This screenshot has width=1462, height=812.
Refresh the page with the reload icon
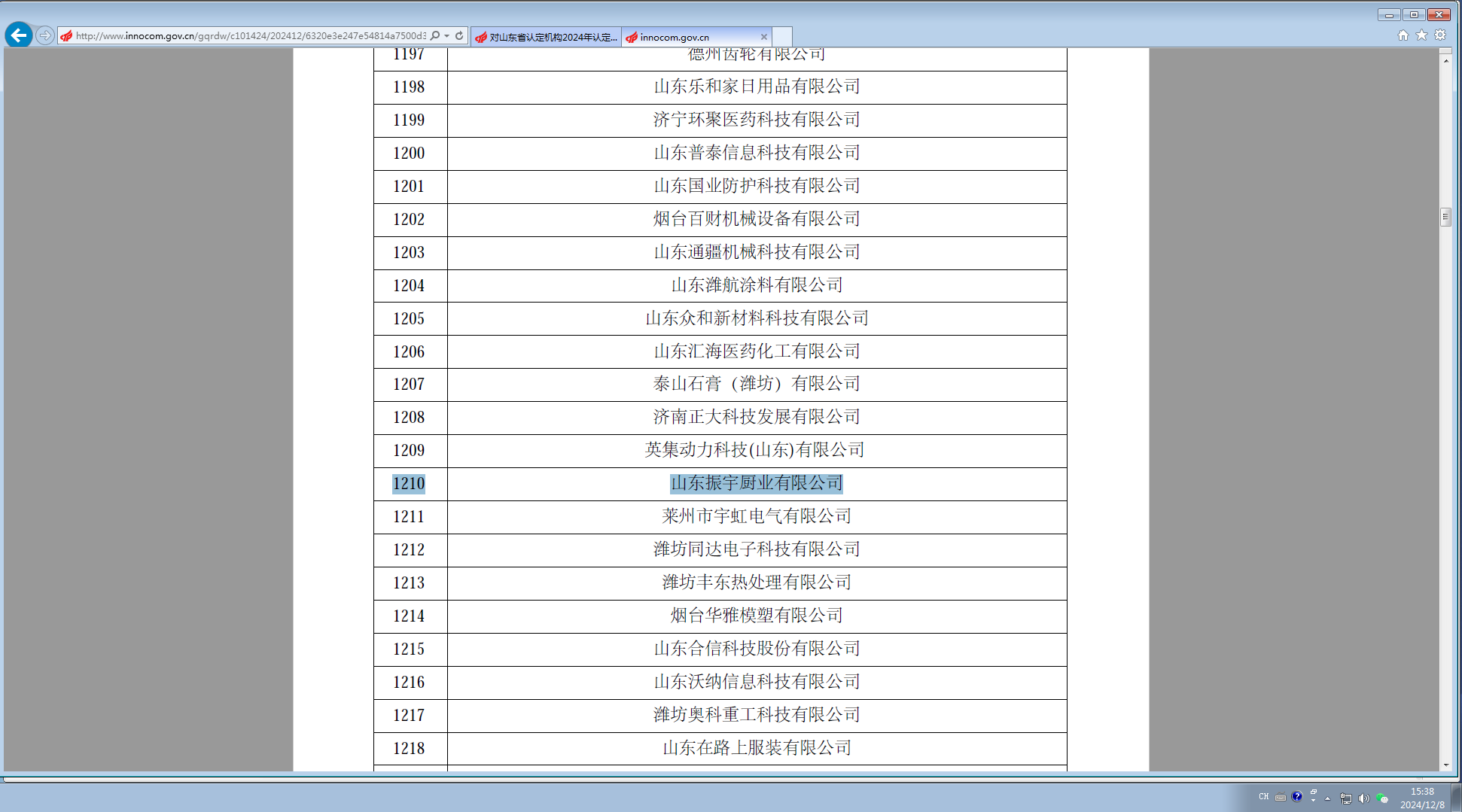[x=459, y=35]
